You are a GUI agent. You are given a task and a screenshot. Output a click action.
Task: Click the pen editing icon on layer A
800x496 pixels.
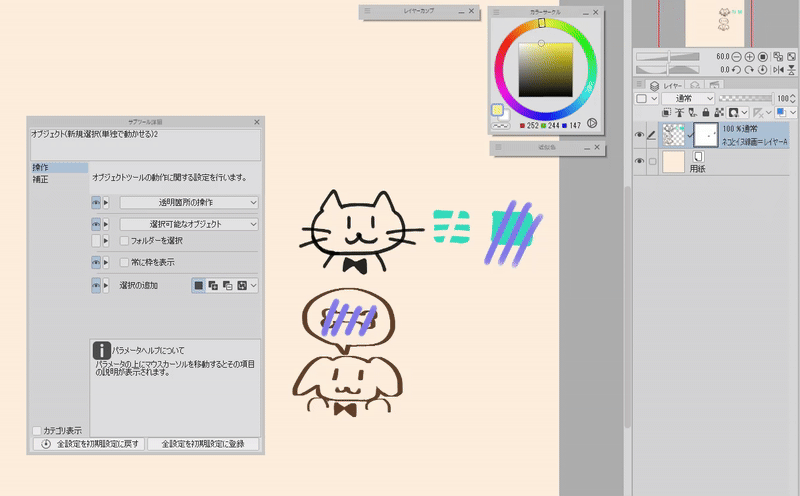(x=652, y=135)
